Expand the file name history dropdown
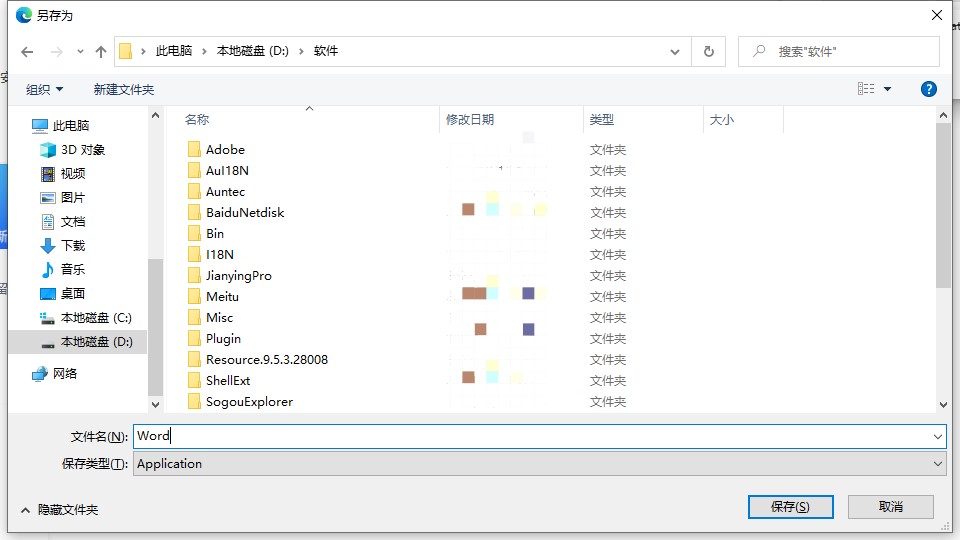The height and width of the screenshot is (540, 960). (x=937, y=436)
